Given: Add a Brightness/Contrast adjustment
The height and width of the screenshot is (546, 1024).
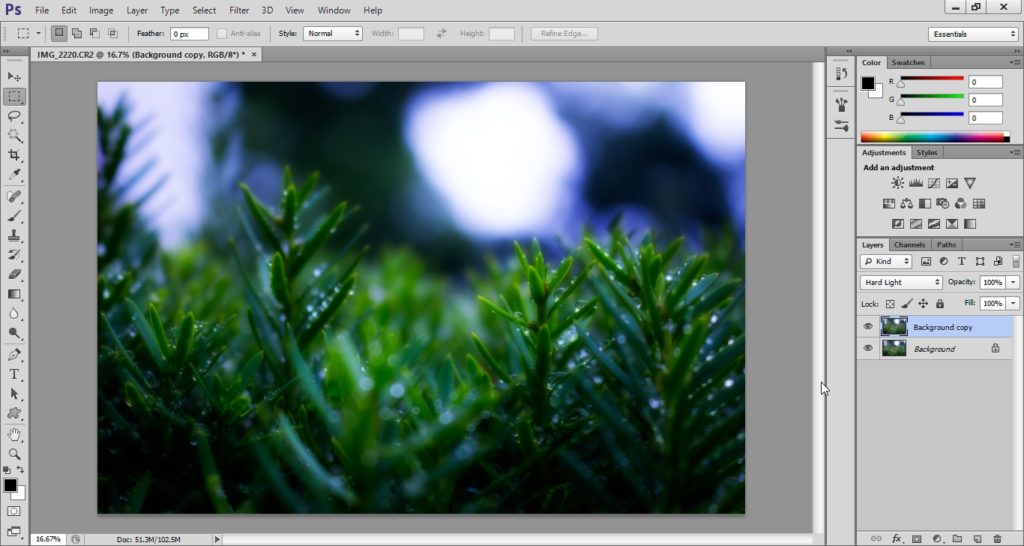Looking at the screenshot, I should click(898, 184).
